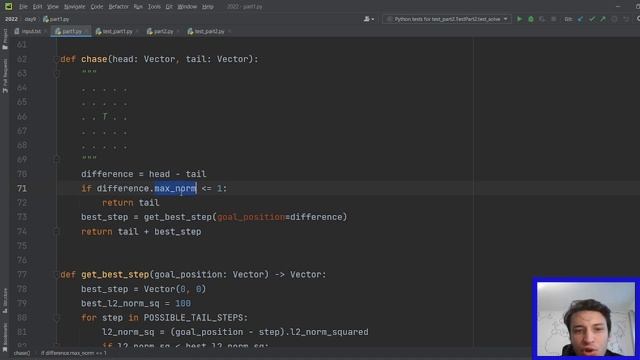Click the Git Rollback icon
Image resolution: width=640 pixels, height=360 pixels.
click(x=626, y=19)
